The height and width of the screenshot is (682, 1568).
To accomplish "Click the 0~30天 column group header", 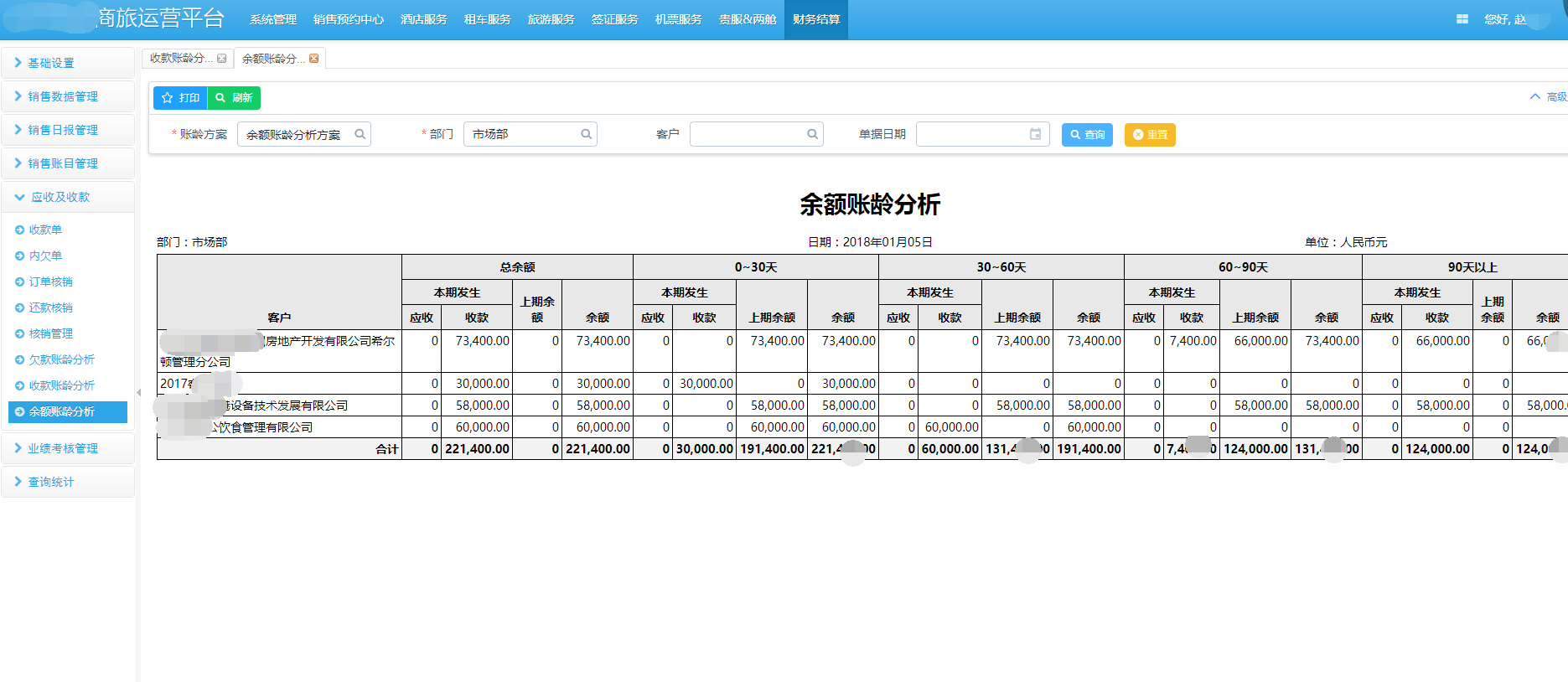I will coord(756,267).
